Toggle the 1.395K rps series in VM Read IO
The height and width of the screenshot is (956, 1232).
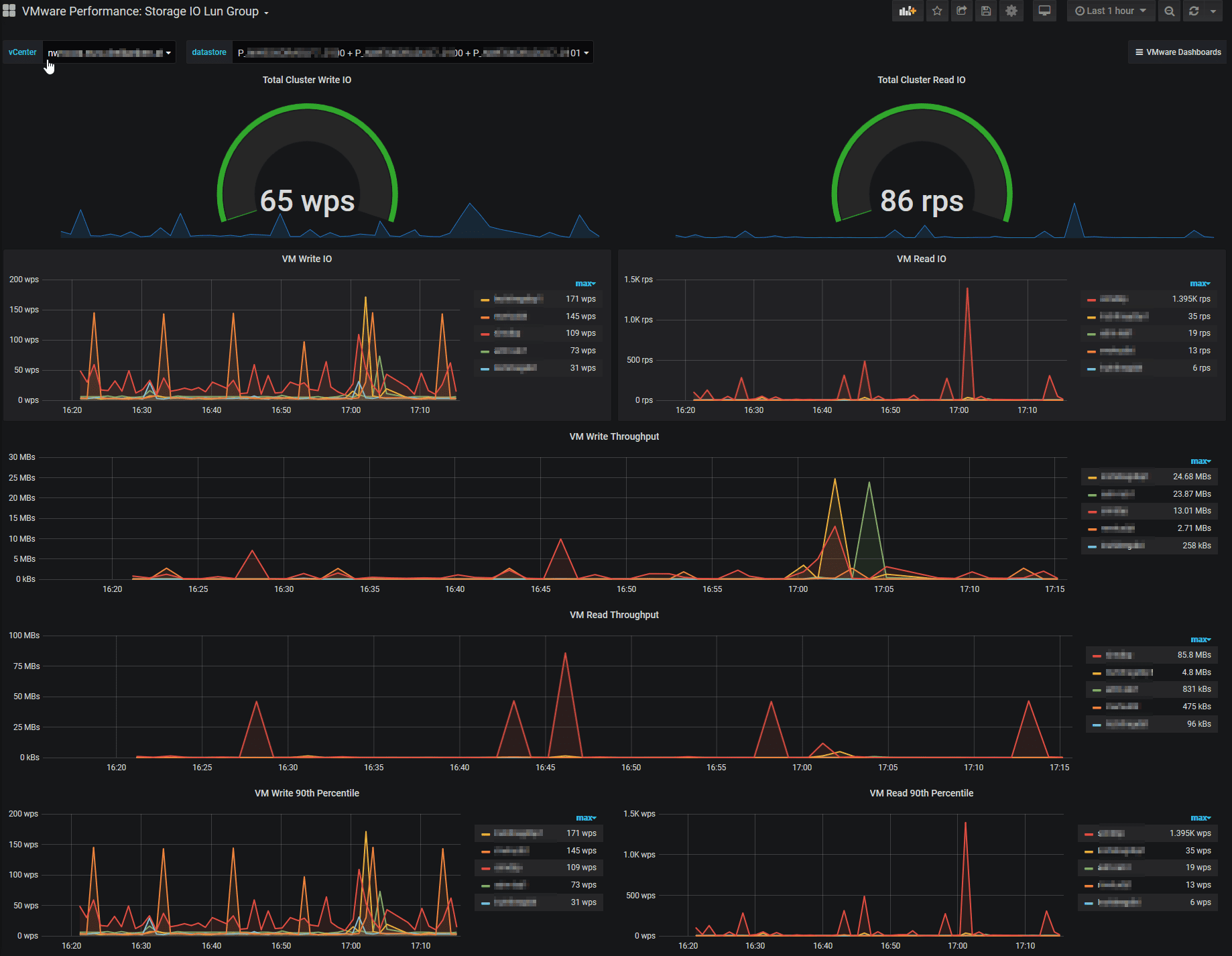click(1113, 299)
